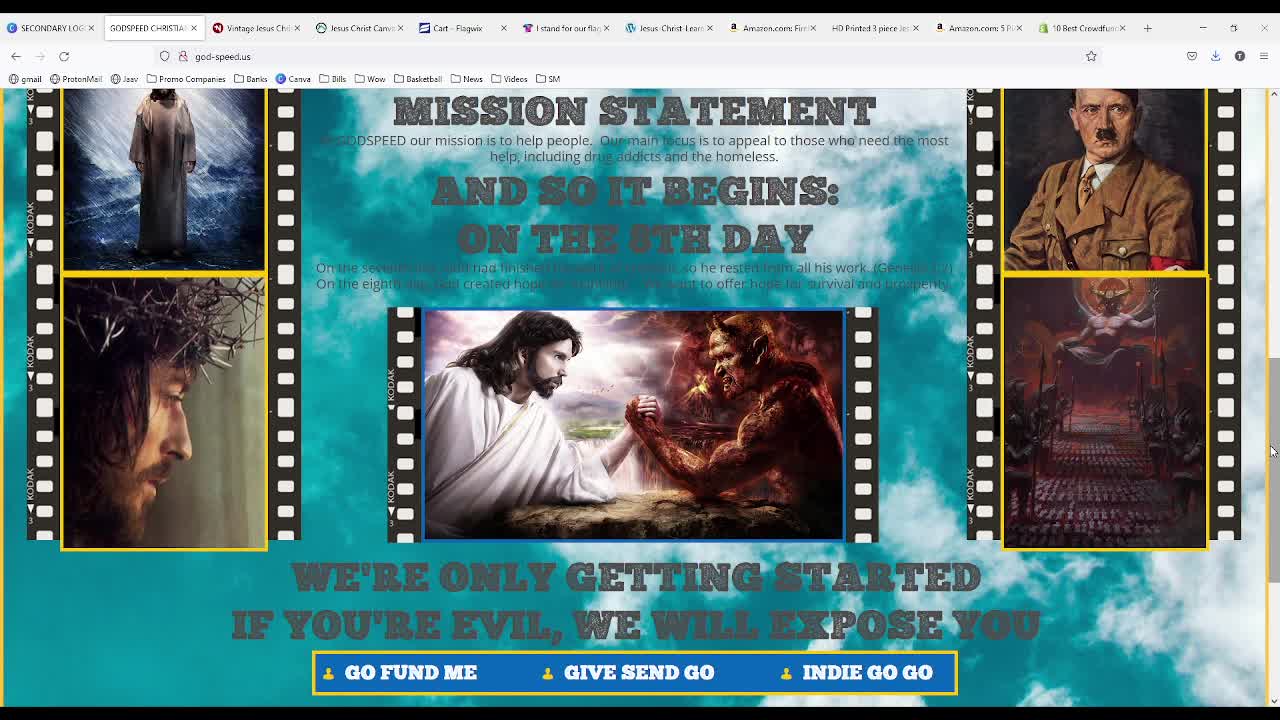This screenshot has width=1280, height=720.
Task: Expand the Promo Companies bookmark folder
Action: click(186, 79)
